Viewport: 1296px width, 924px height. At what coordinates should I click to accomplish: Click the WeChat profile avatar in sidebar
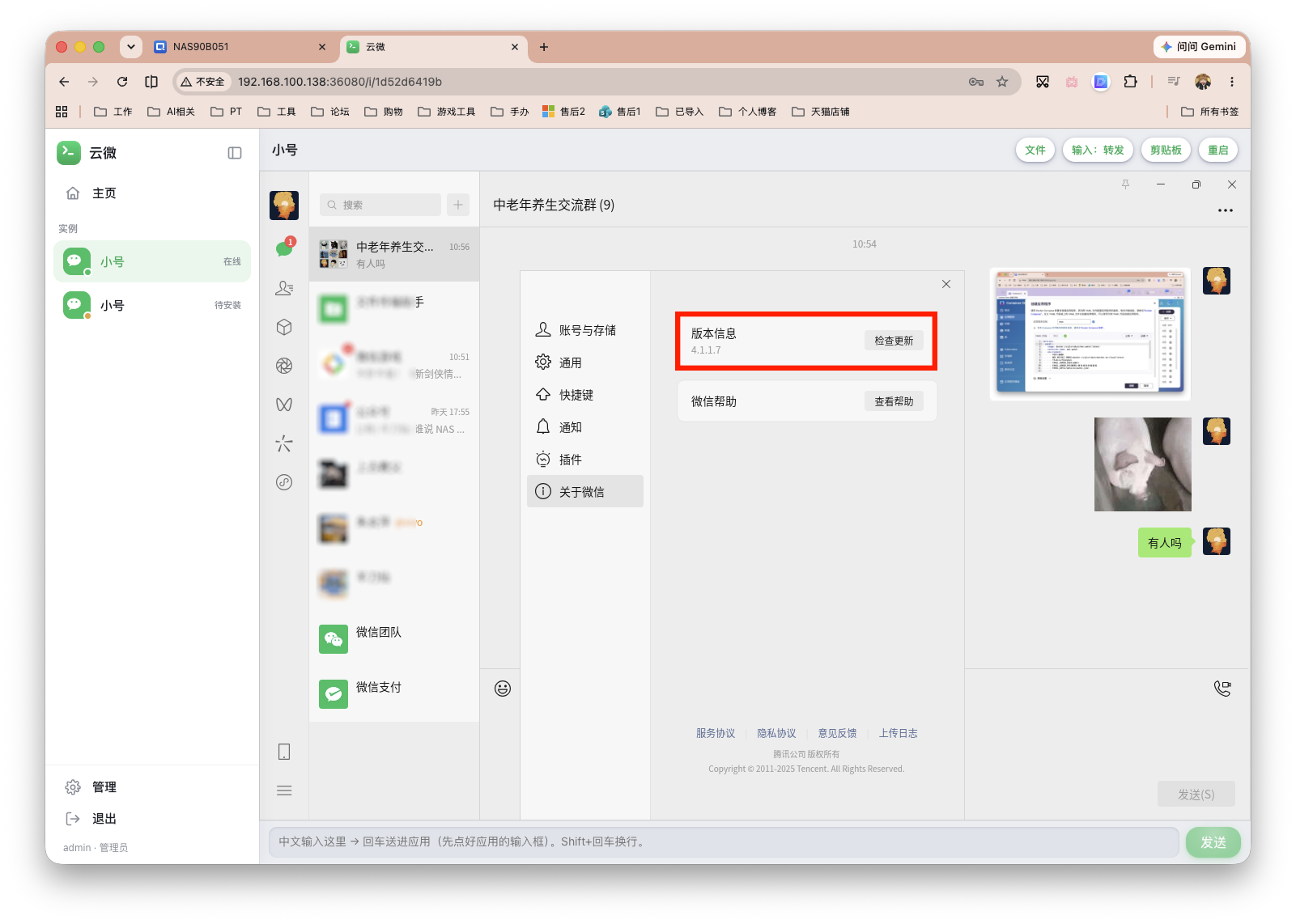click(x=284, y=206)
